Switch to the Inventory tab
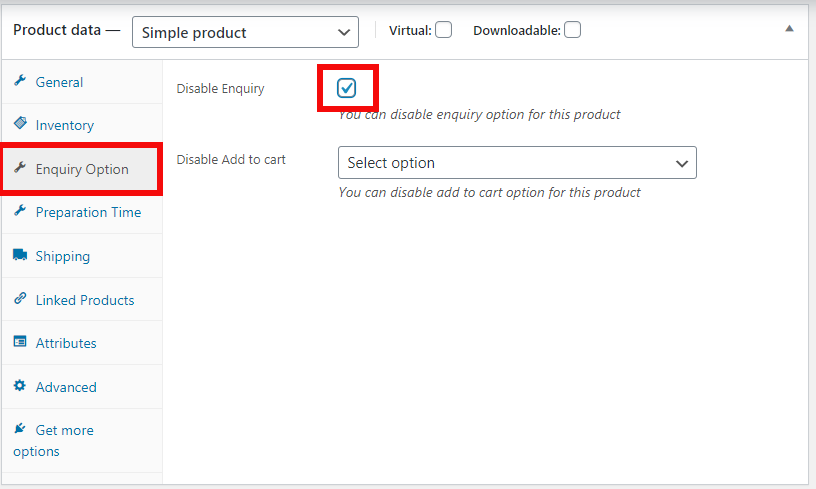The height and width of the screenshot is (489, 816). [65, 125]
